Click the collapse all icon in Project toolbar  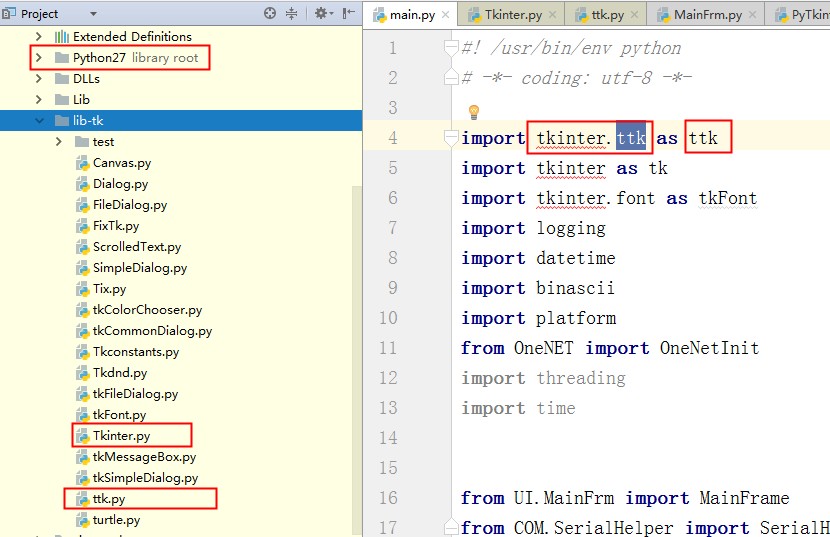292,13
